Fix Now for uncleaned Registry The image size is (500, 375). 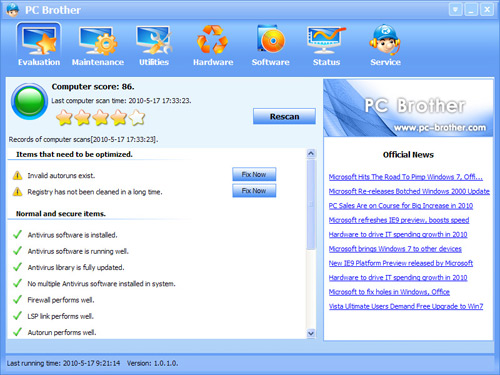click(254, 191)
